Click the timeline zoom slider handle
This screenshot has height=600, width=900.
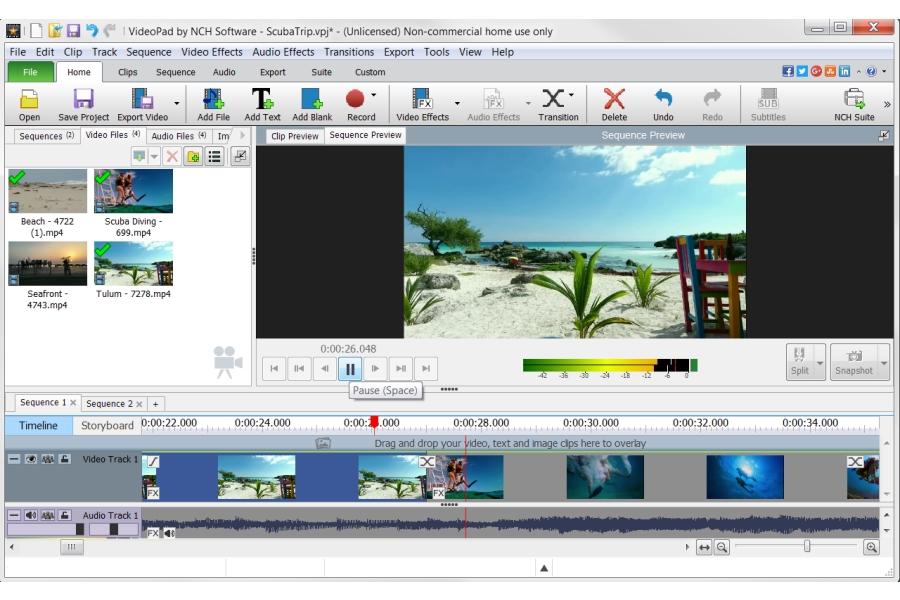(x=807, y=547)
